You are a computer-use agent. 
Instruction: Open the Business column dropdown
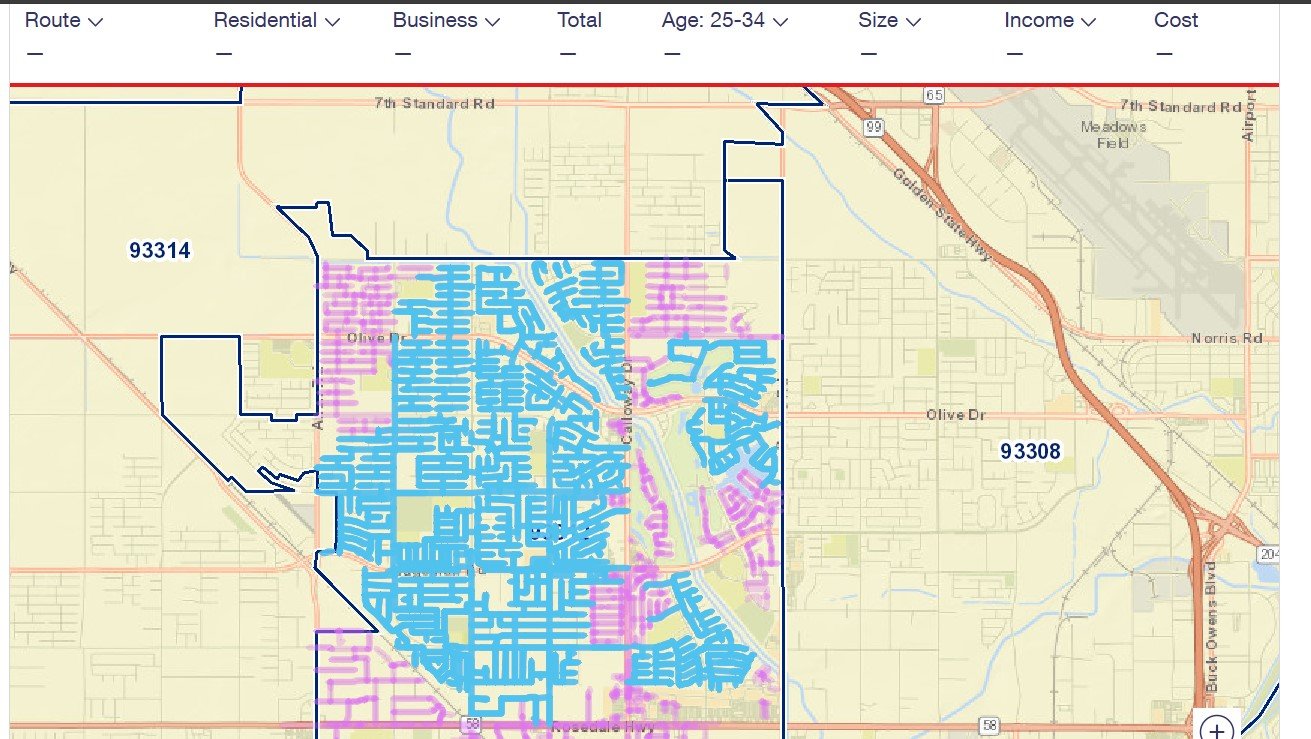point(446,21)
